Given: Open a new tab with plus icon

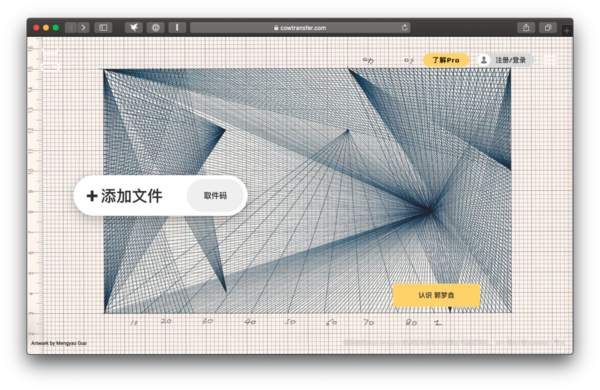Looking at the screenshot, I should click(567, 30).
